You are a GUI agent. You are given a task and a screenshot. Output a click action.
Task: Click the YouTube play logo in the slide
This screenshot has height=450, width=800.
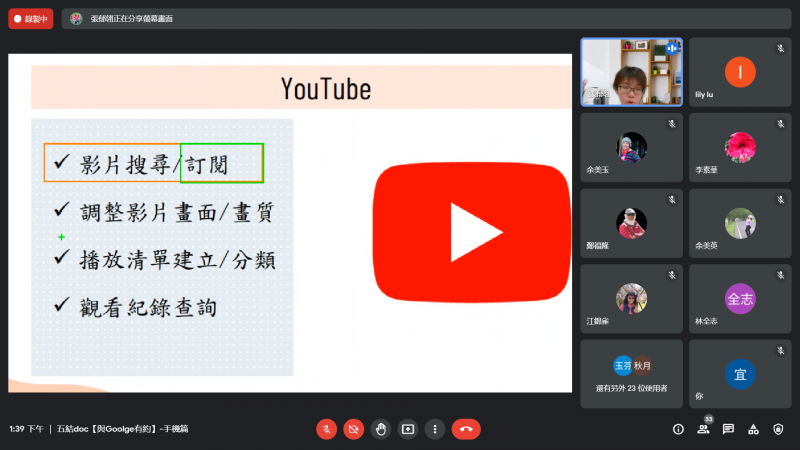[x=472, y=232]
